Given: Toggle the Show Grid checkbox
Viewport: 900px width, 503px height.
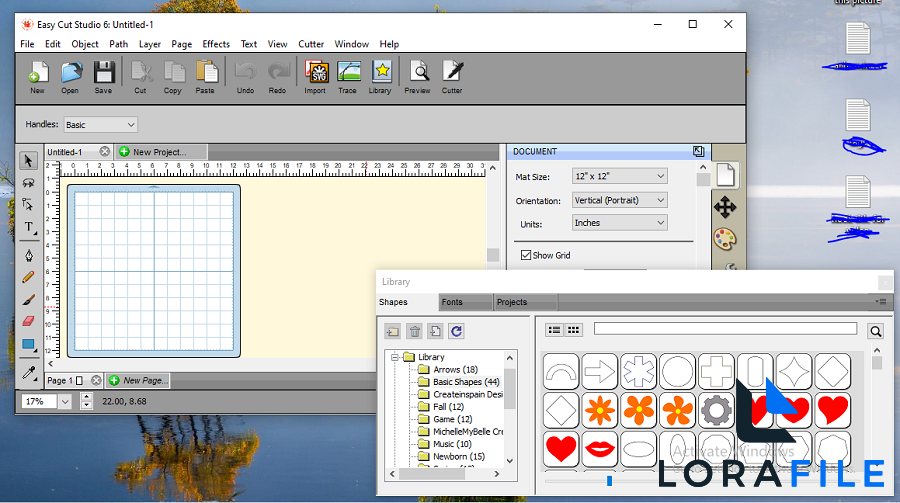Looking at the screenshot, I should click(x=526, y=255).
